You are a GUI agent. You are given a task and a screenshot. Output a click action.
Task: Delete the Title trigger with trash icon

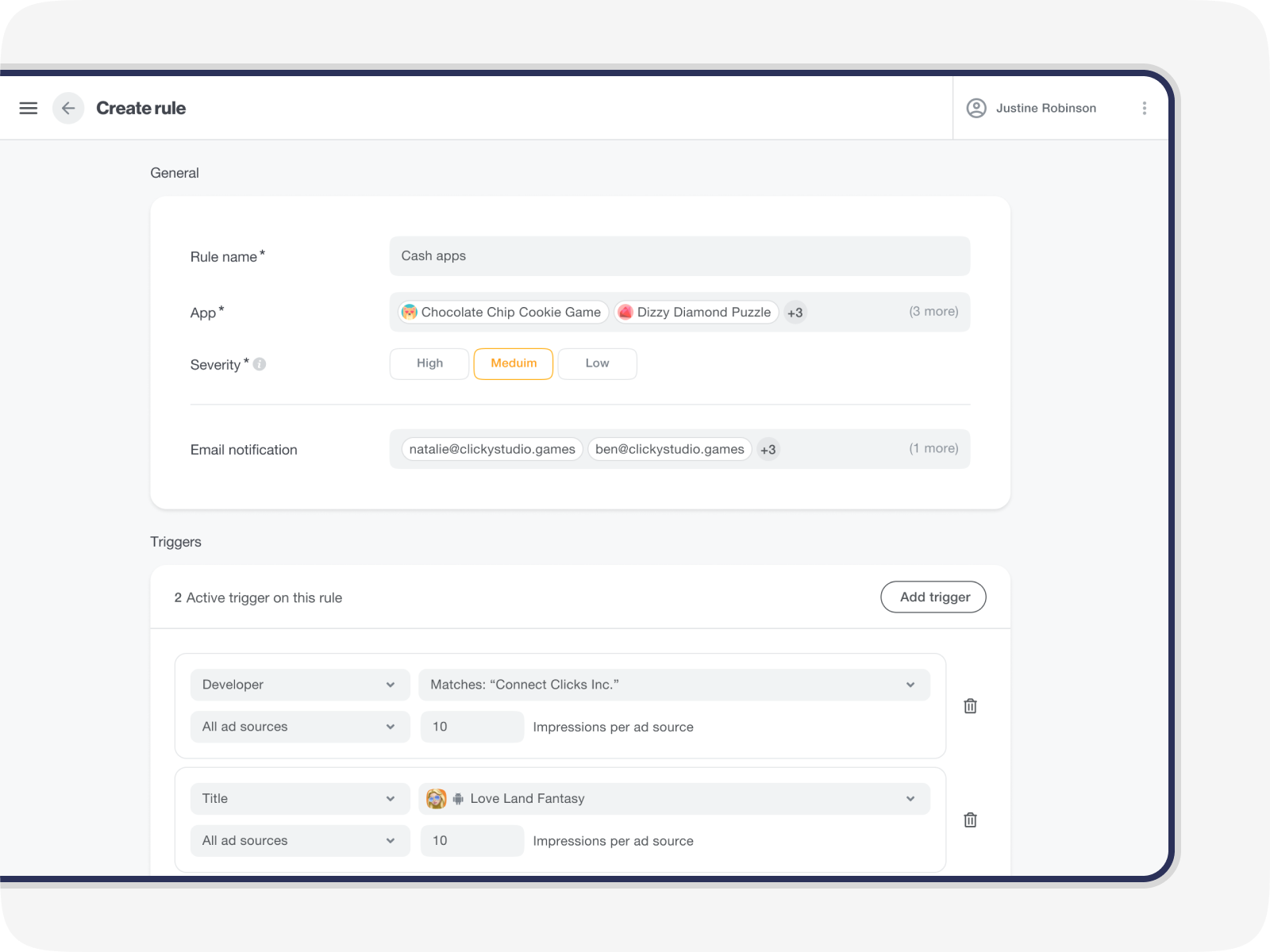pos(970,820)
